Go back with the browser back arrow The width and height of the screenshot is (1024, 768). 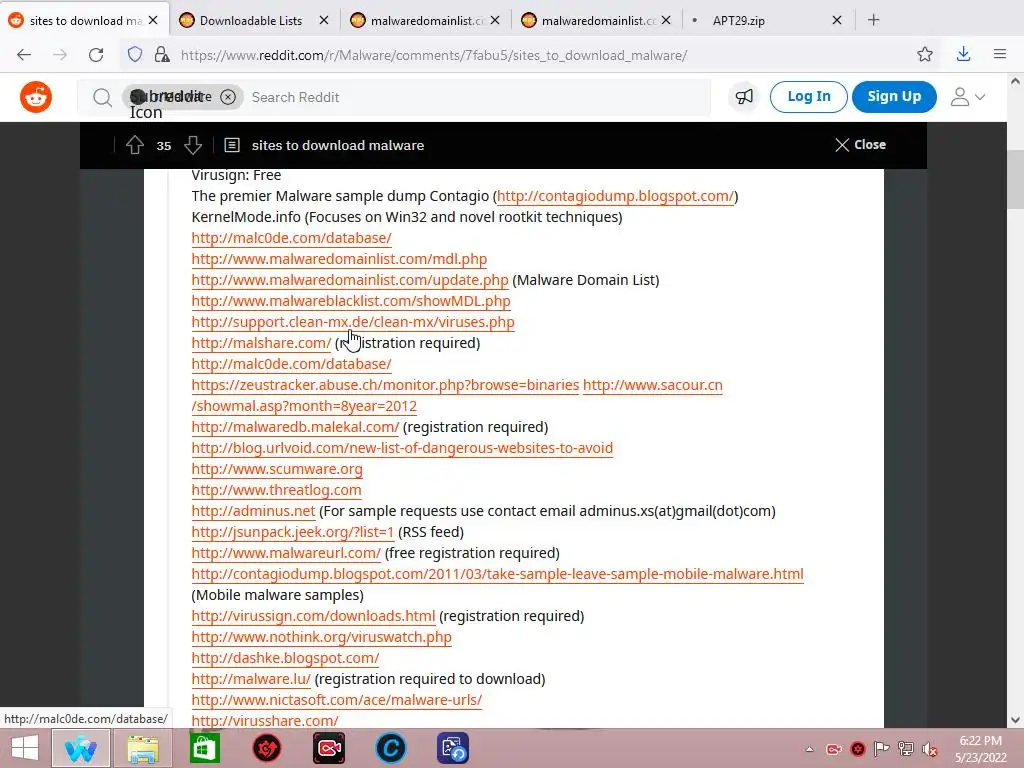(x=24, y=55)
